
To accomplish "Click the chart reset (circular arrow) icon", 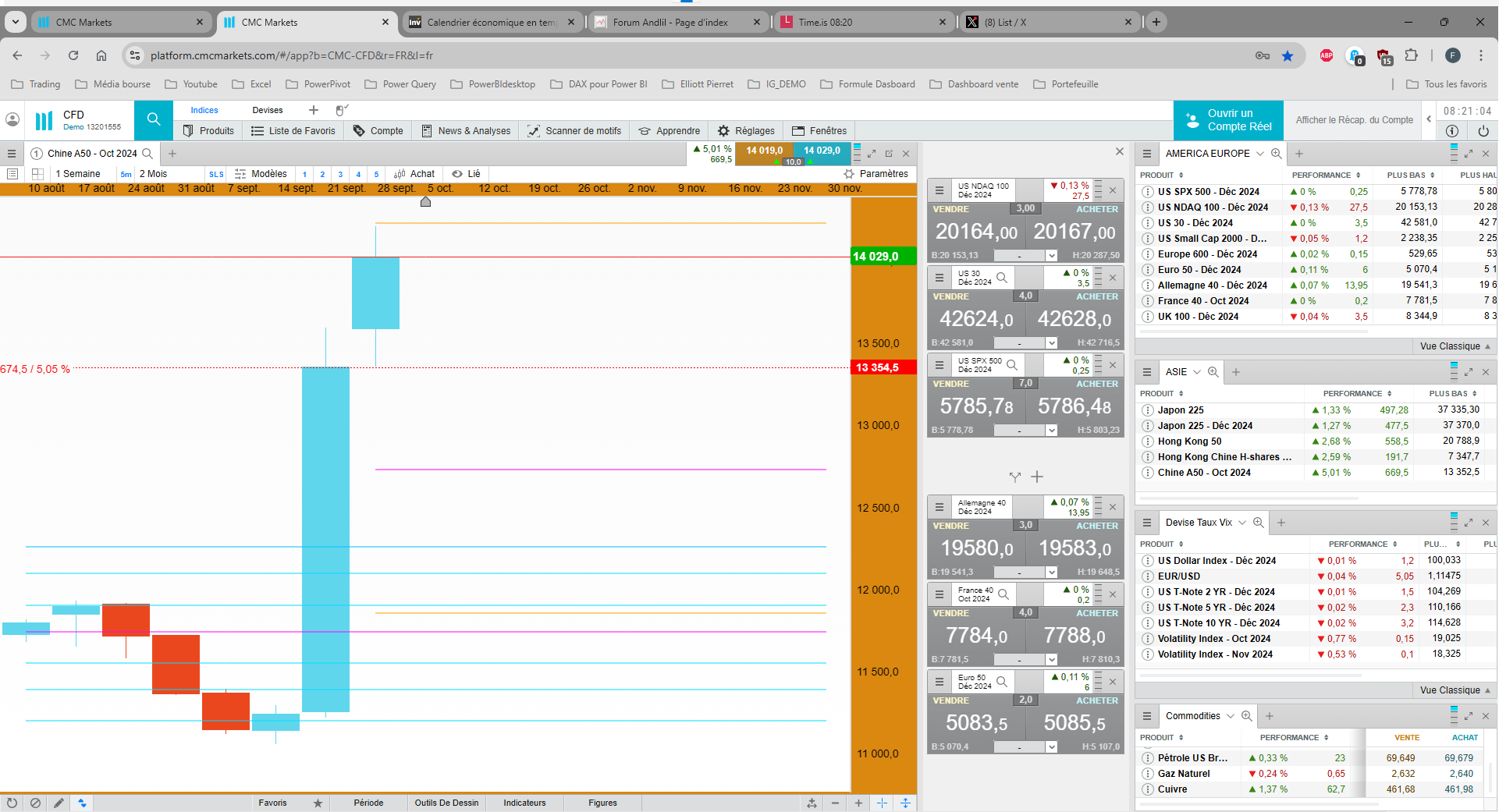I will (x=12, y=803).
